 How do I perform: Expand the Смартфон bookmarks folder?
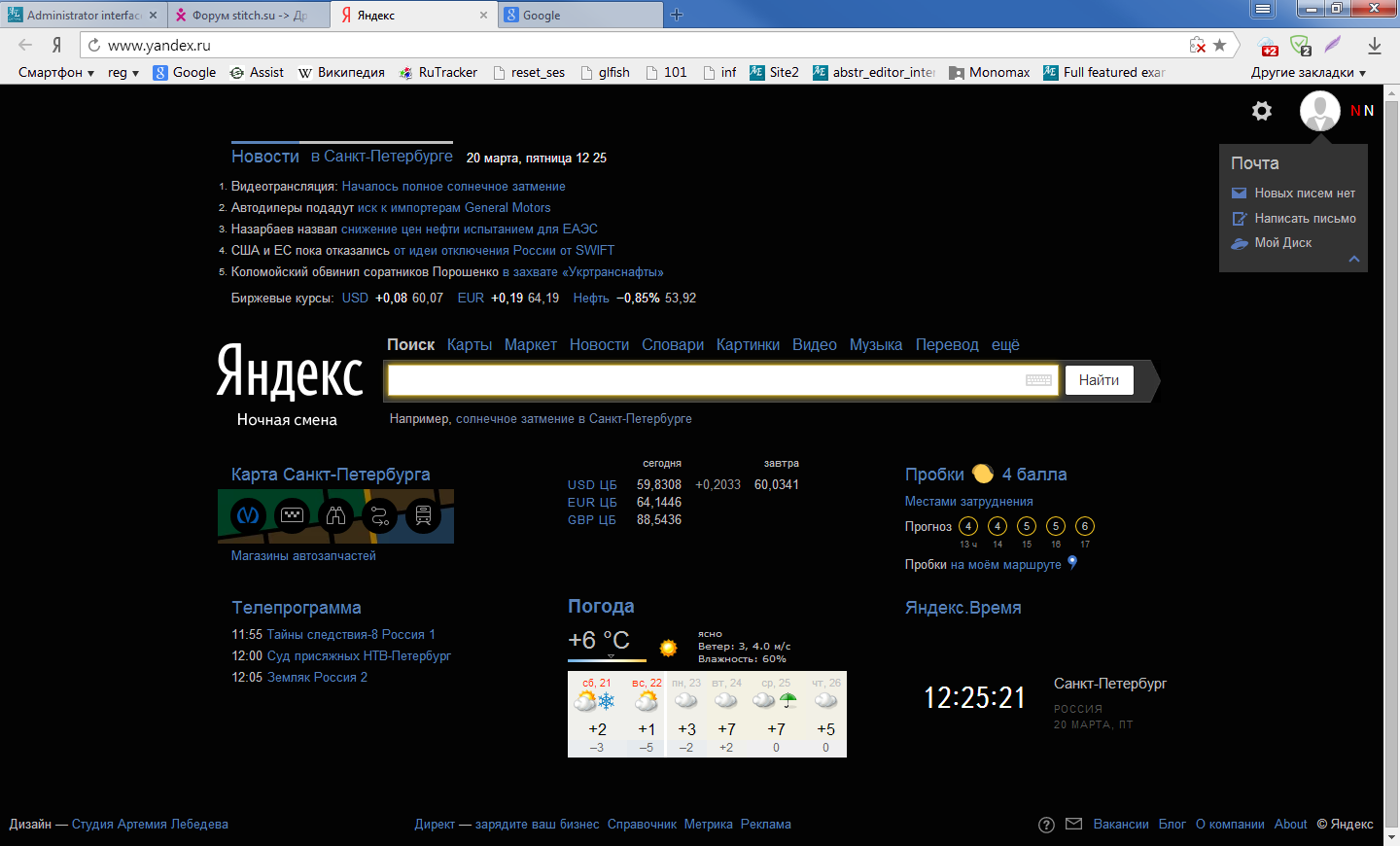pyautogui.click(x=55, y=72)
